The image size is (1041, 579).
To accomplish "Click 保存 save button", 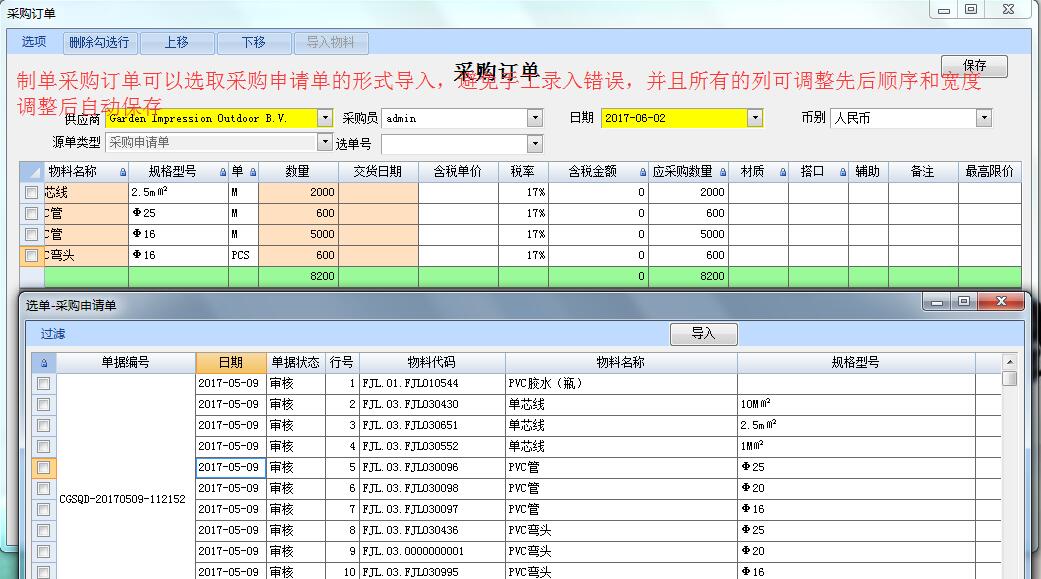I will [x=974, y=66].
